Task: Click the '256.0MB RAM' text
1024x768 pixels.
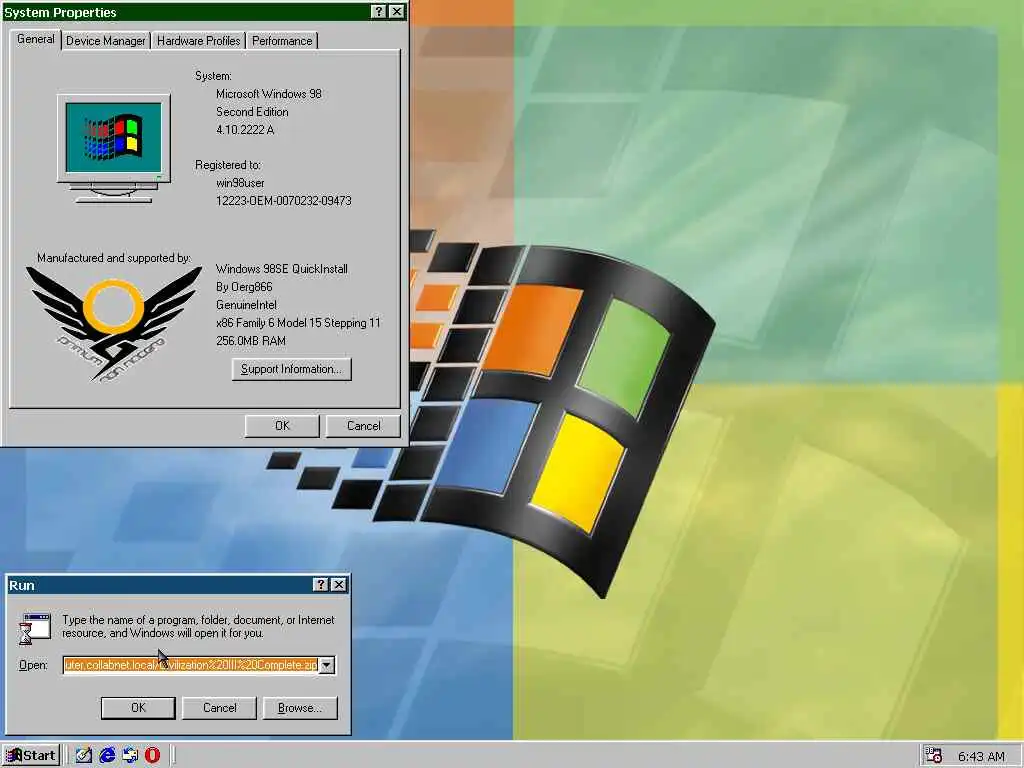Action: pos(251,341)
